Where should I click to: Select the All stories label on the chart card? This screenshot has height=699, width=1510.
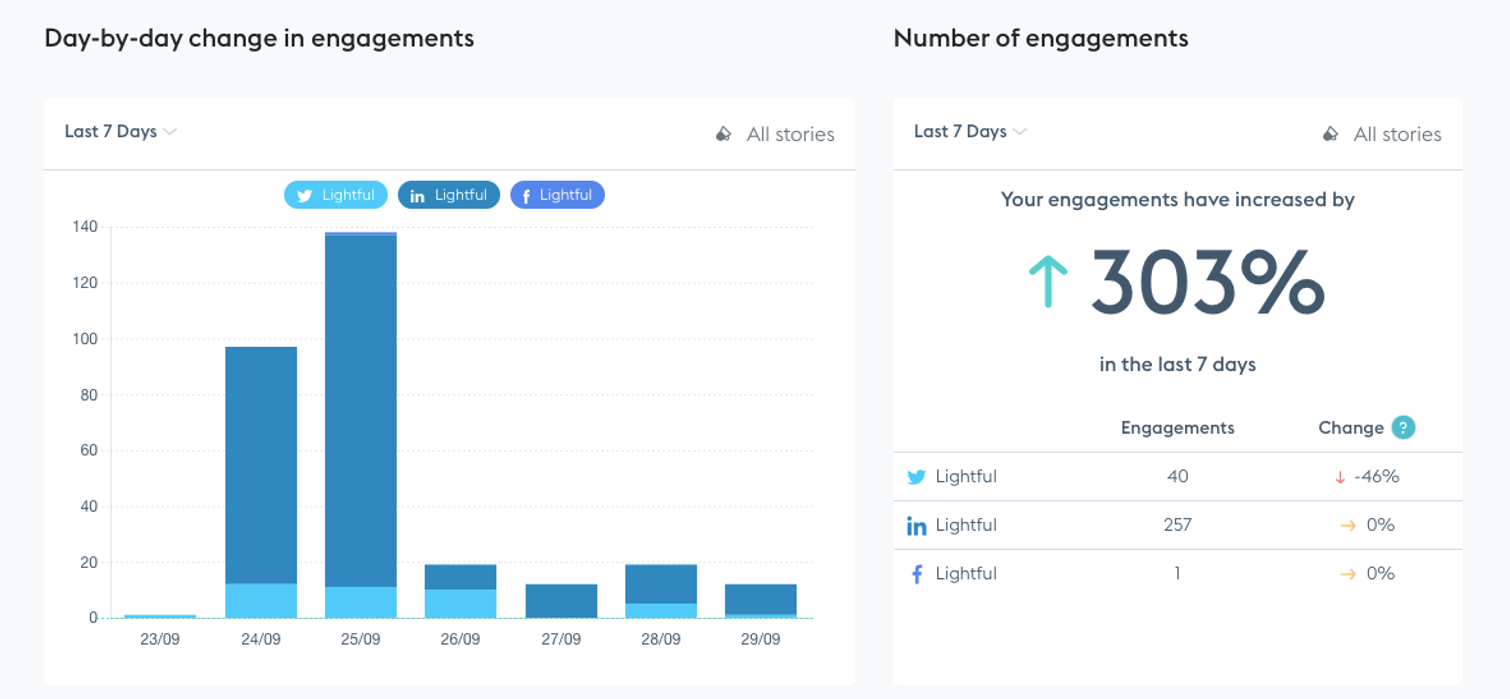(x=790, y=134)
